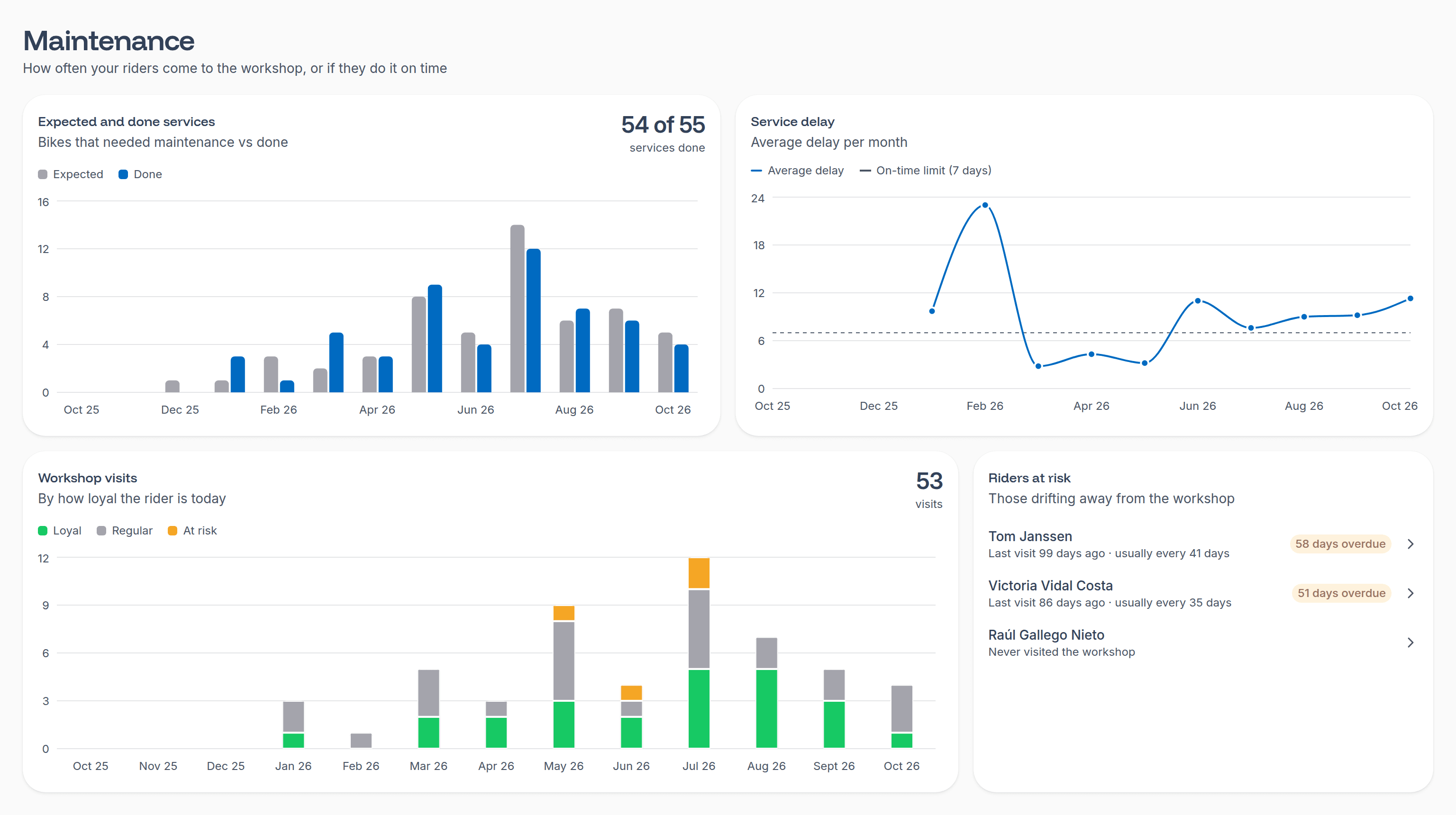This screenshot has width=1456, height=815.
Task: Toggle the Regular legend series
Action: click(x=124, y=530)
